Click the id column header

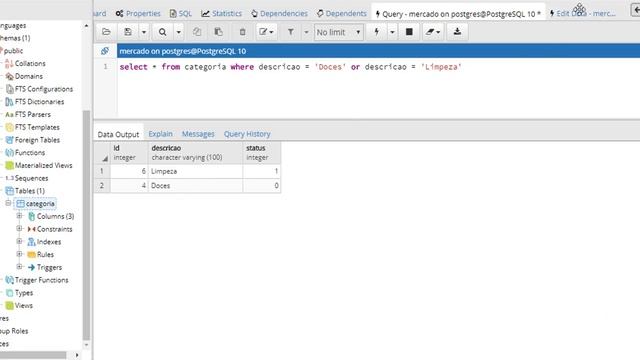pos(129,153)
